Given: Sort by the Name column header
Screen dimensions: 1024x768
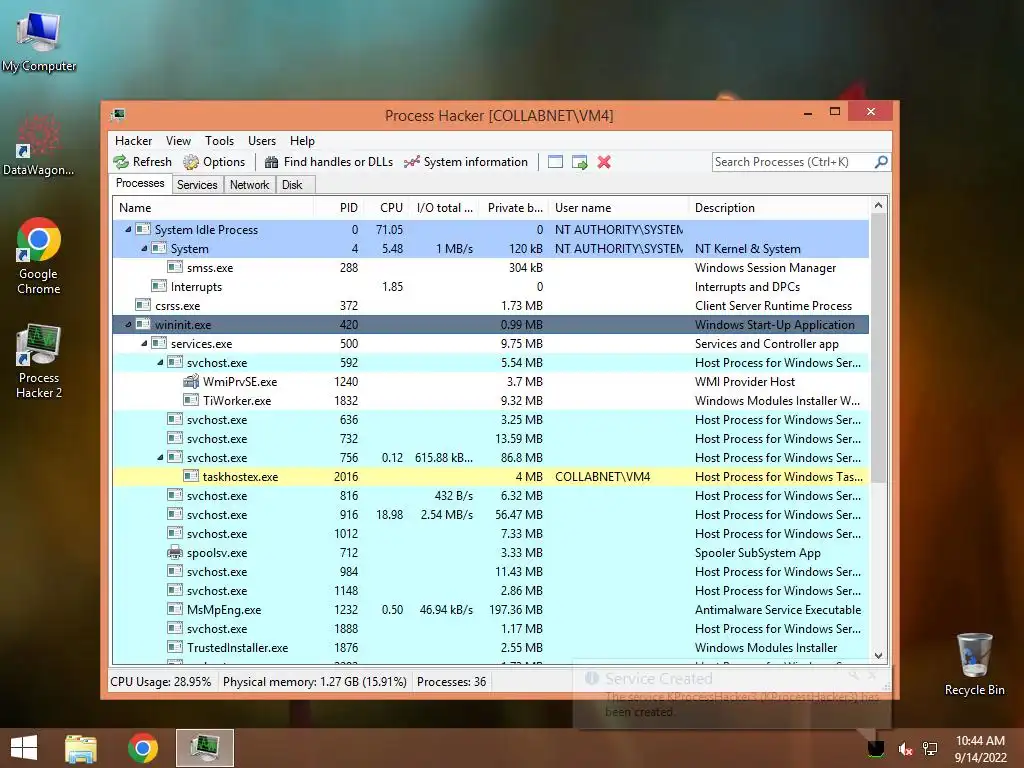Looking at the screenshot, I should tap(213, 208).
